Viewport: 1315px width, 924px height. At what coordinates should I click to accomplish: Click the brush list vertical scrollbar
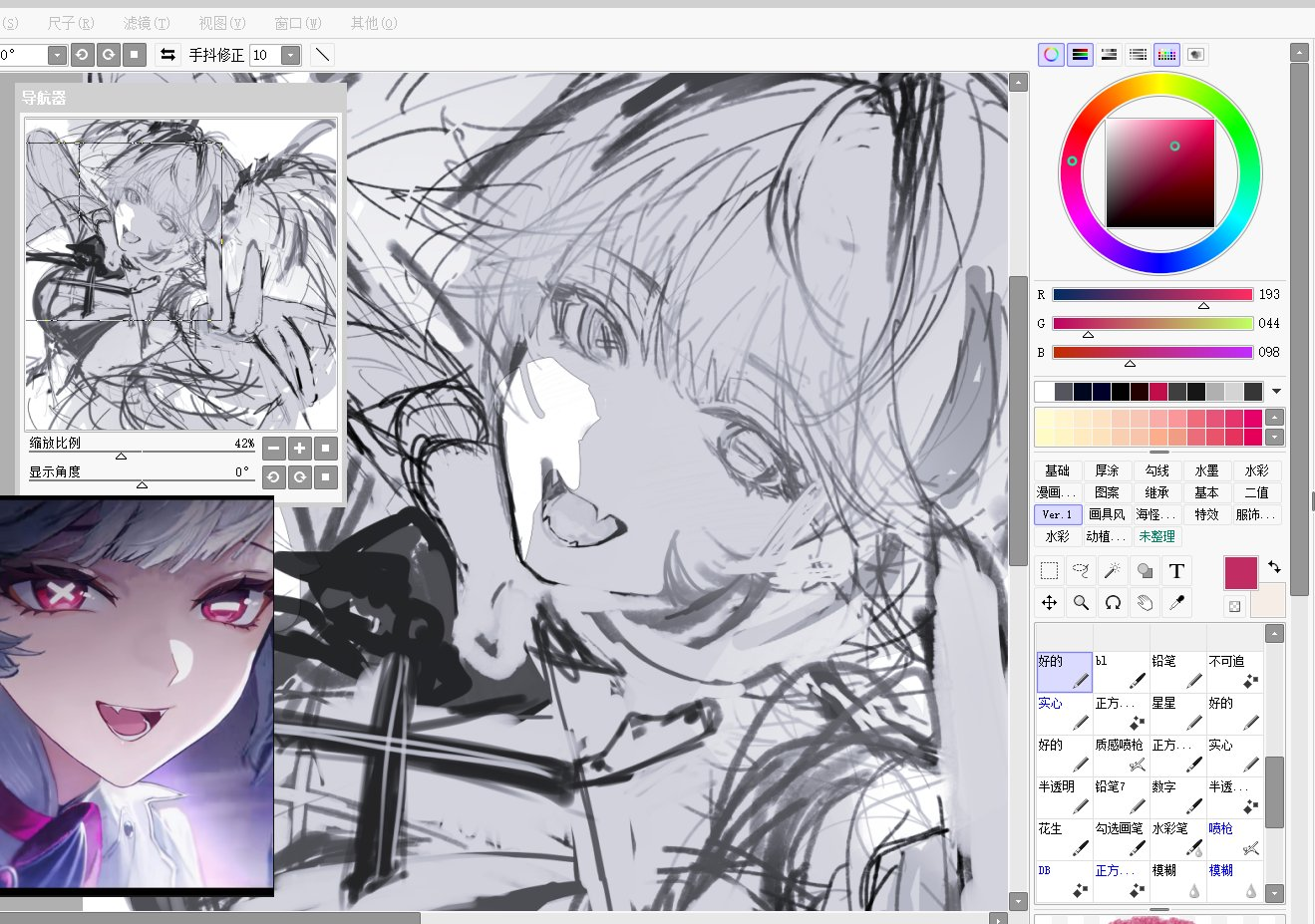pos(1274,764)
